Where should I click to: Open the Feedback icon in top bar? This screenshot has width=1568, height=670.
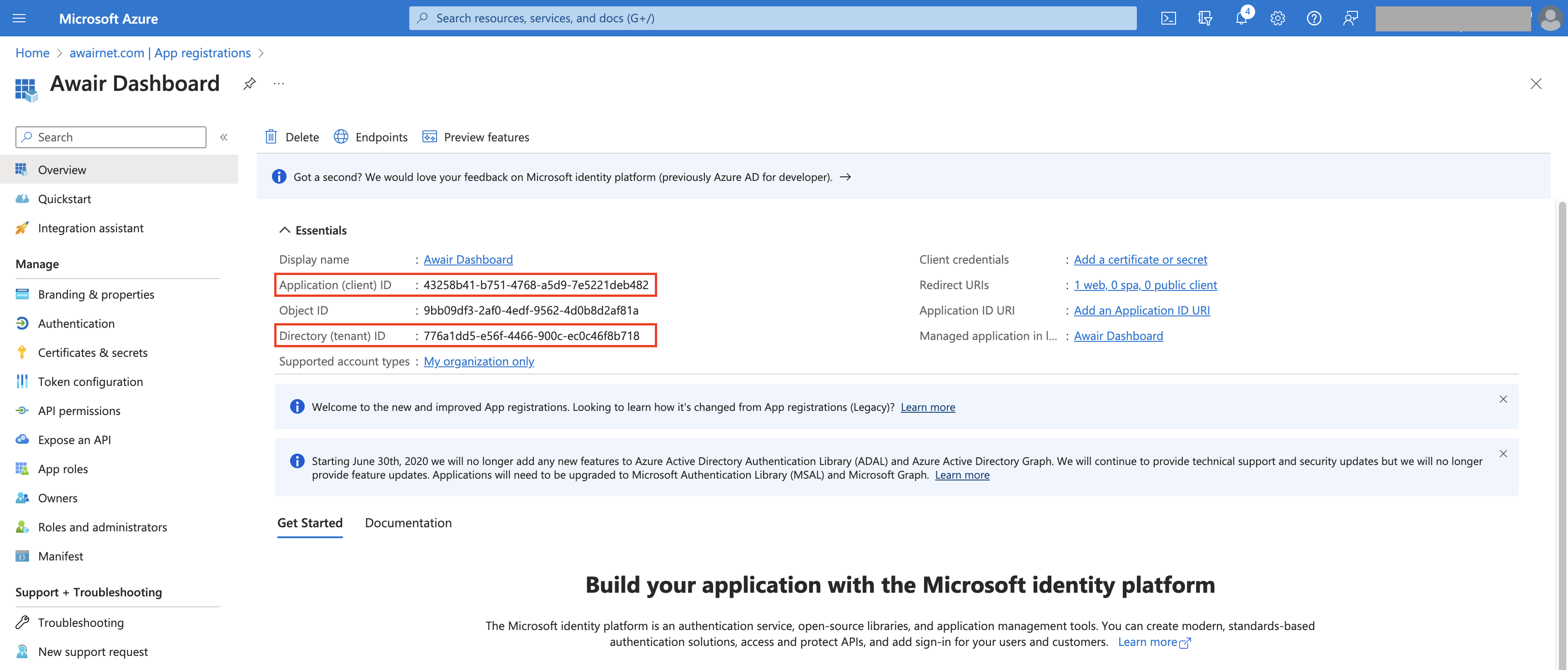point(1351,18)
